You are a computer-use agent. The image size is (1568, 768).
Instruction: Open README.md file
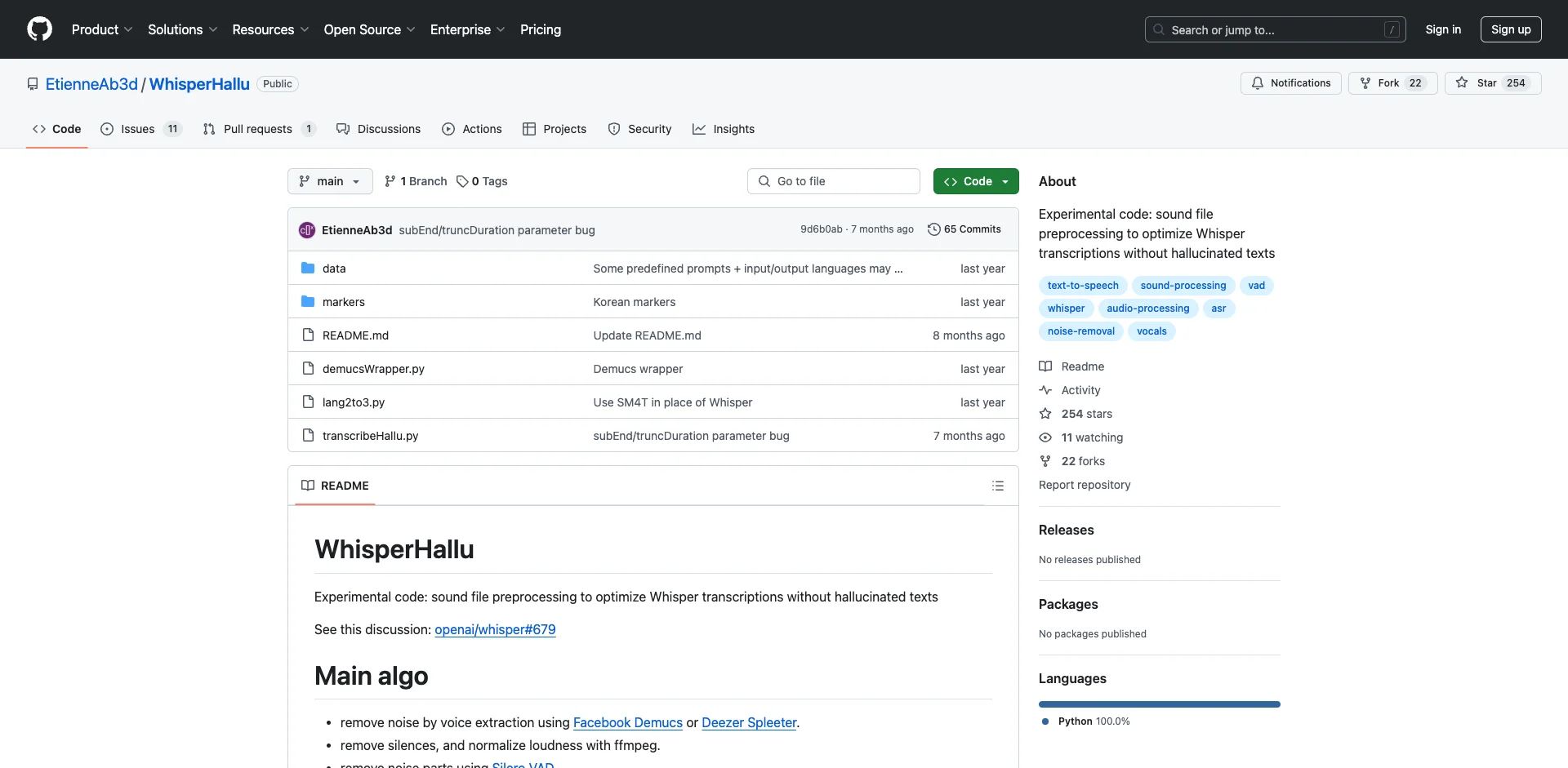point(355,335)
